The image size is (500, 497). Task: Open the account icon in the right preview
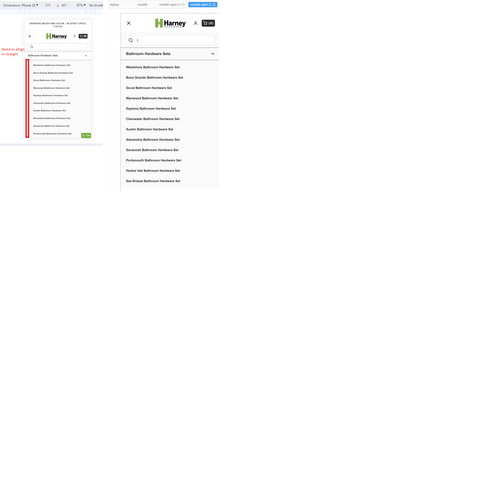click(196, 23)
